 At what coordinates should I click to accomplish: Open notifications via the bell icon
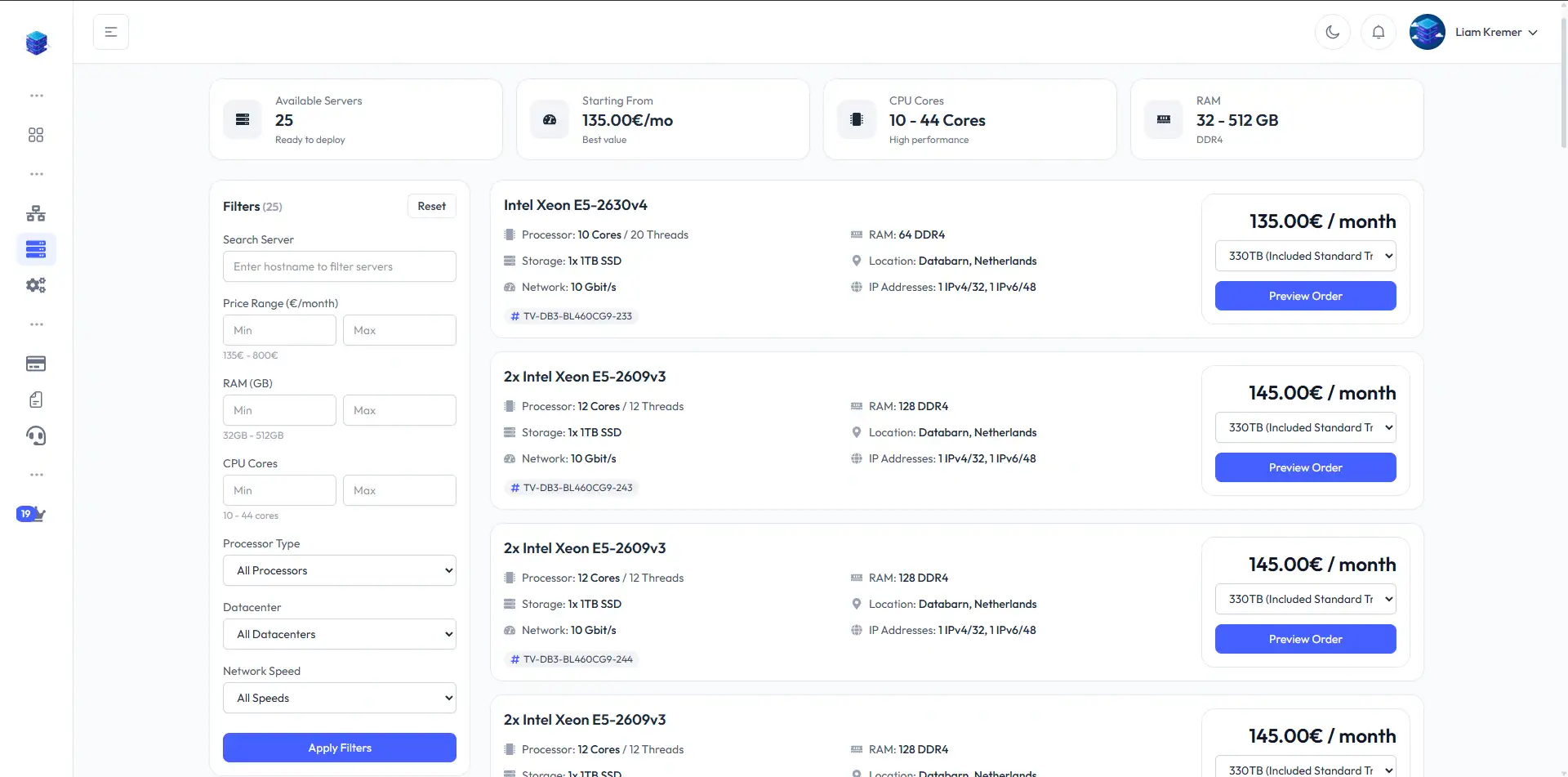click(1379, 32)
